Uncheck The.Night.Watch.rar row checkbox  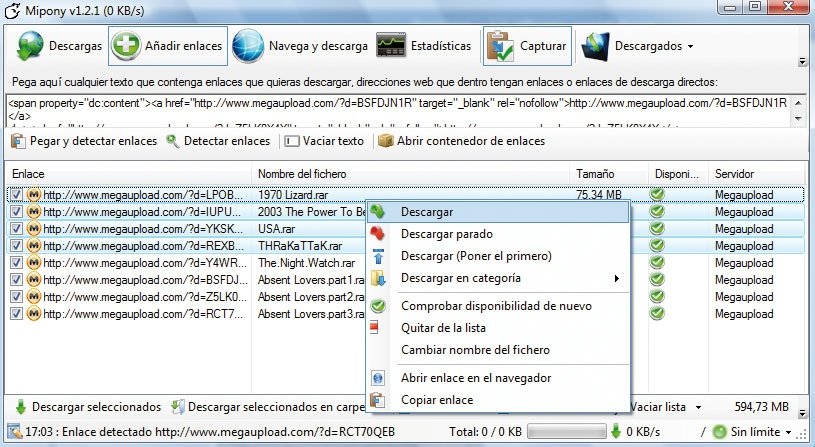point(17,262)
